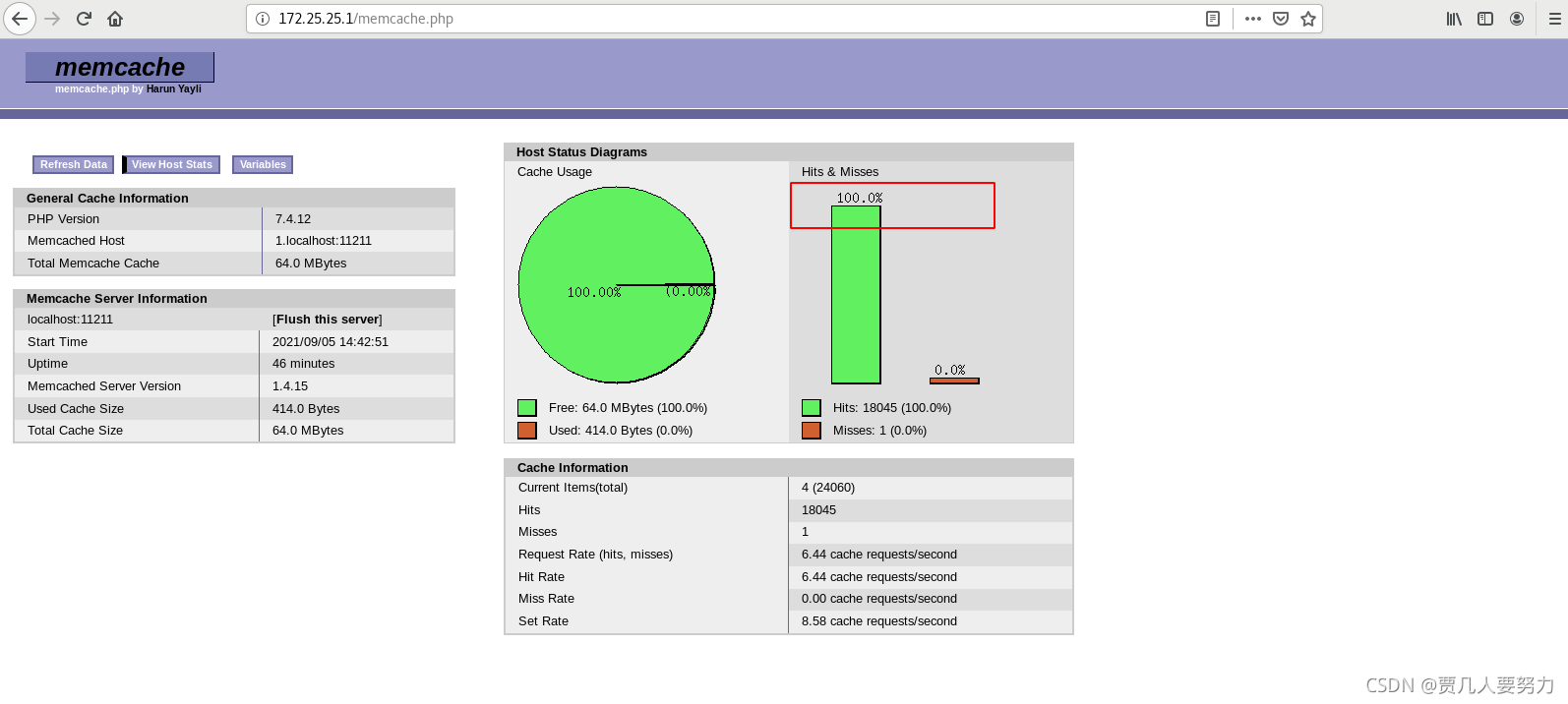Click green Free cache legend swatch
The image size is (1568, 704).
click(x=527, y=408)
